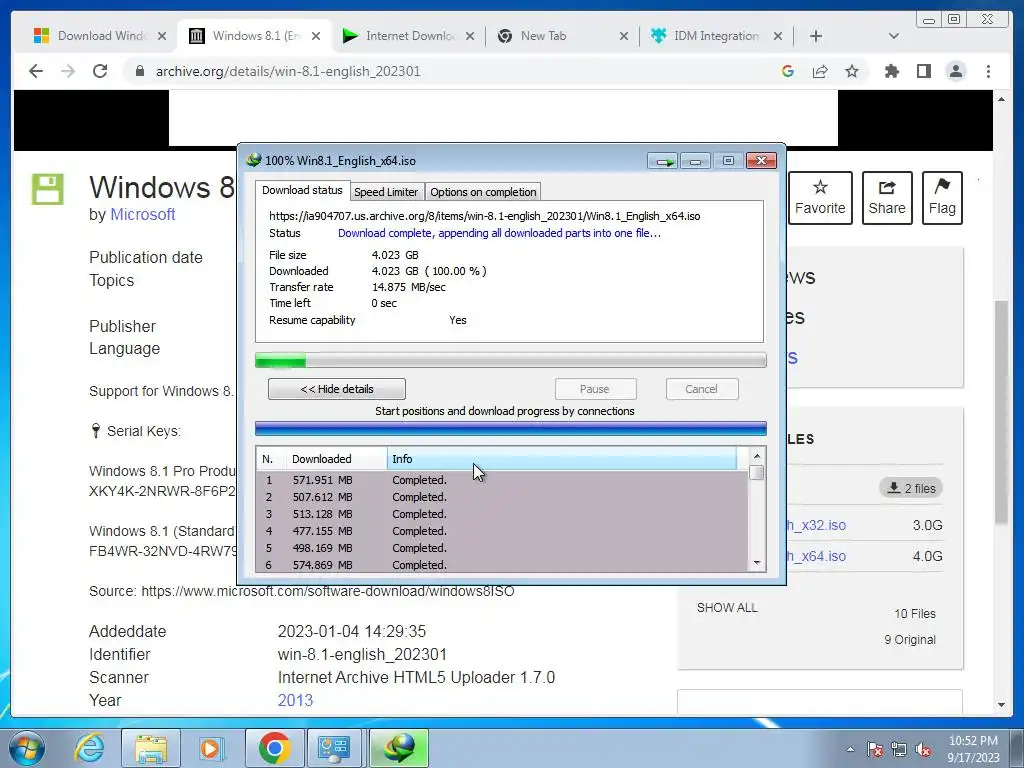Toggle the Chrome side panel icon
1024x768 pixels.
pos(923,71)
